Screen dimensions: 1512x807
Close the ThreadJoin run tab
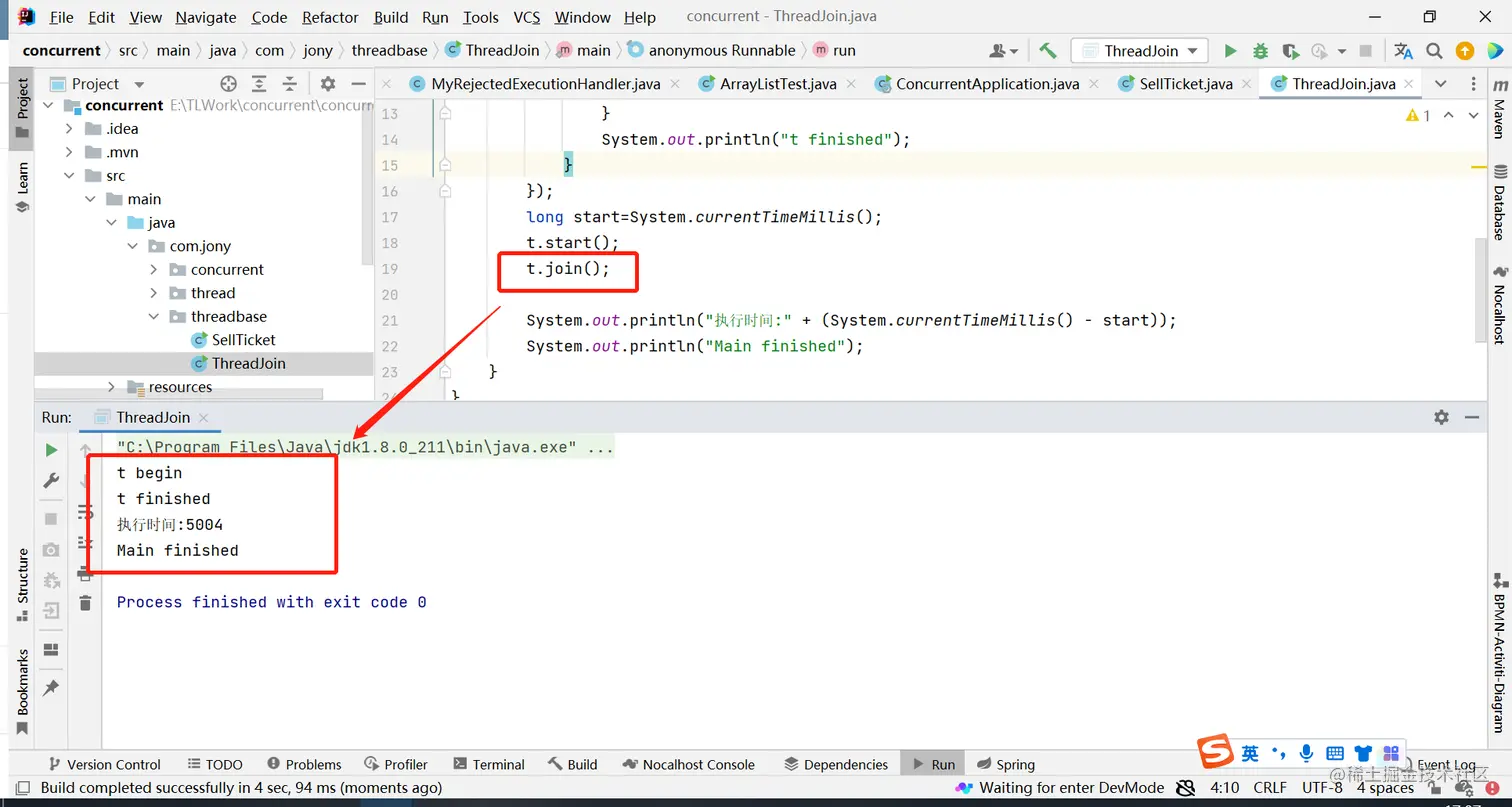204,418
